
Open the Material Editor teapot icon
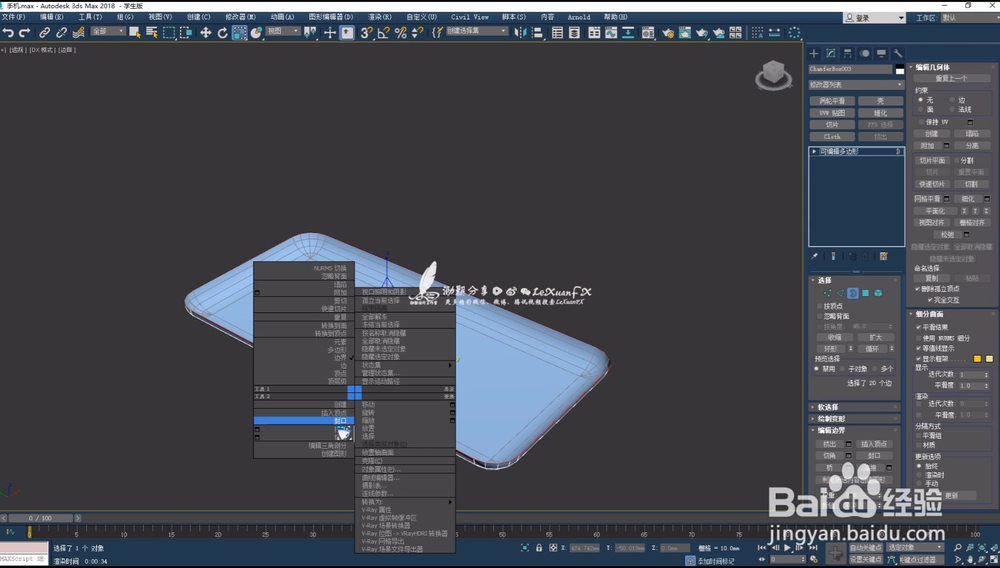pyautogui.click(x=668, y=32)
